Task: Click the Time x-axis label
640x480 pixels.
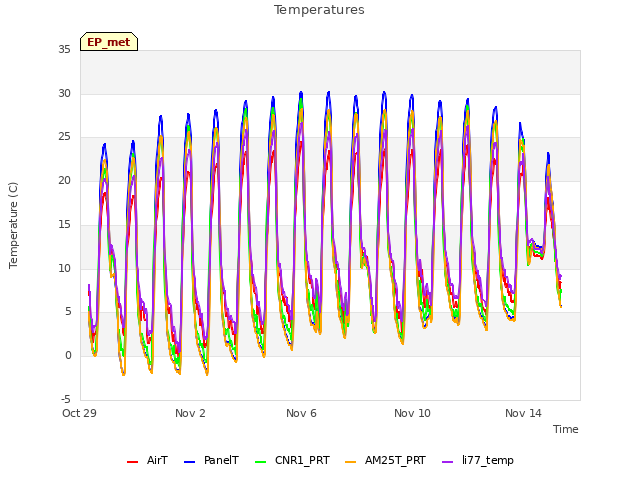Action: pyautogui.click(x=566, y=429)
